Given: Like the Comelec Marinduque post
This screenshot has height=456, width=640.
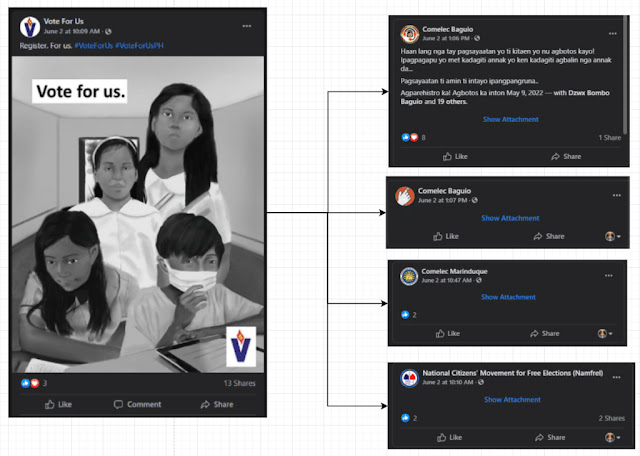Looking at the screenshot, I should click(x=448, y=334).
